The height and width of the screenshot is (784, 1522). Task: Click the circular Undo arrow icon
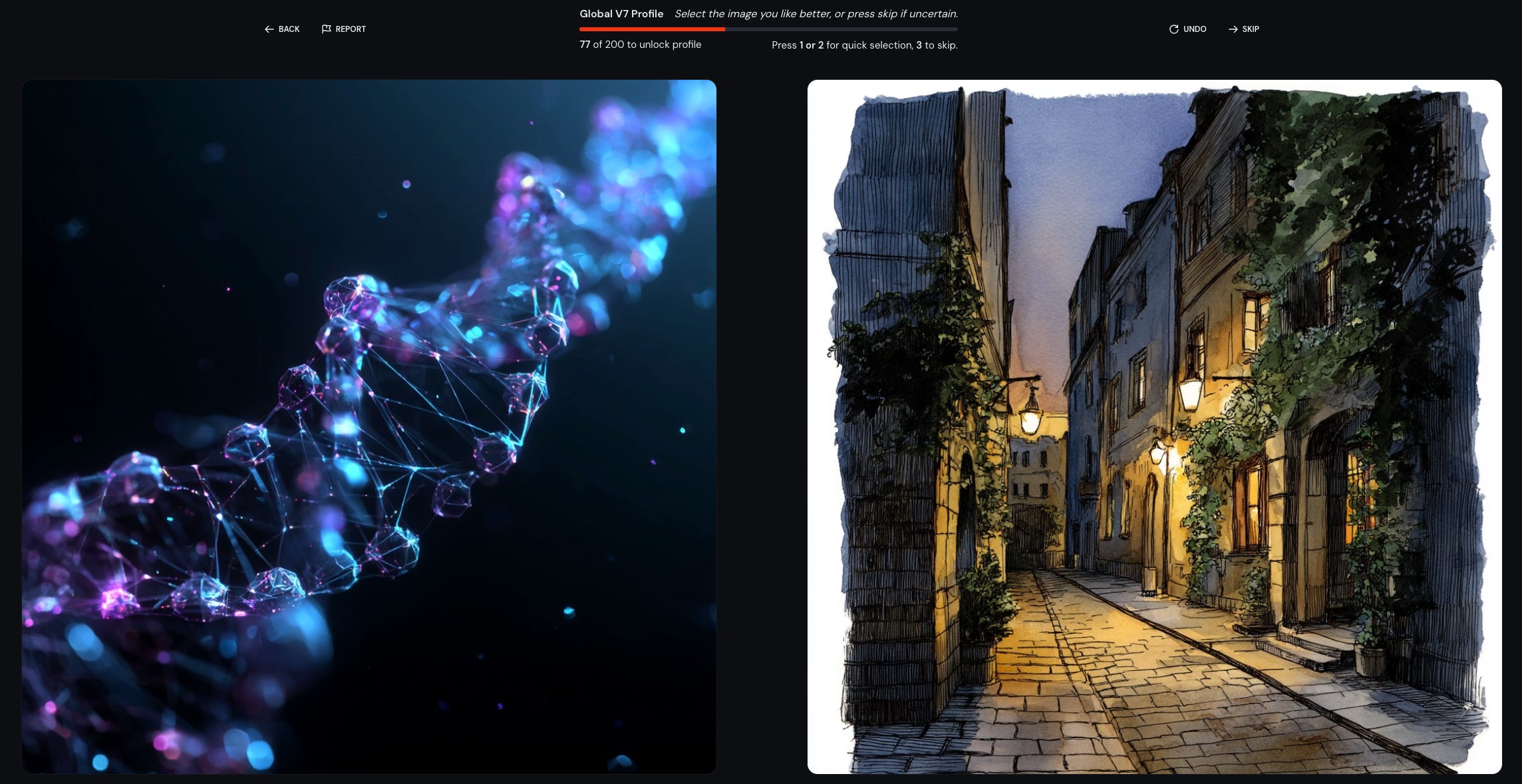click(x=1173, y=29)
